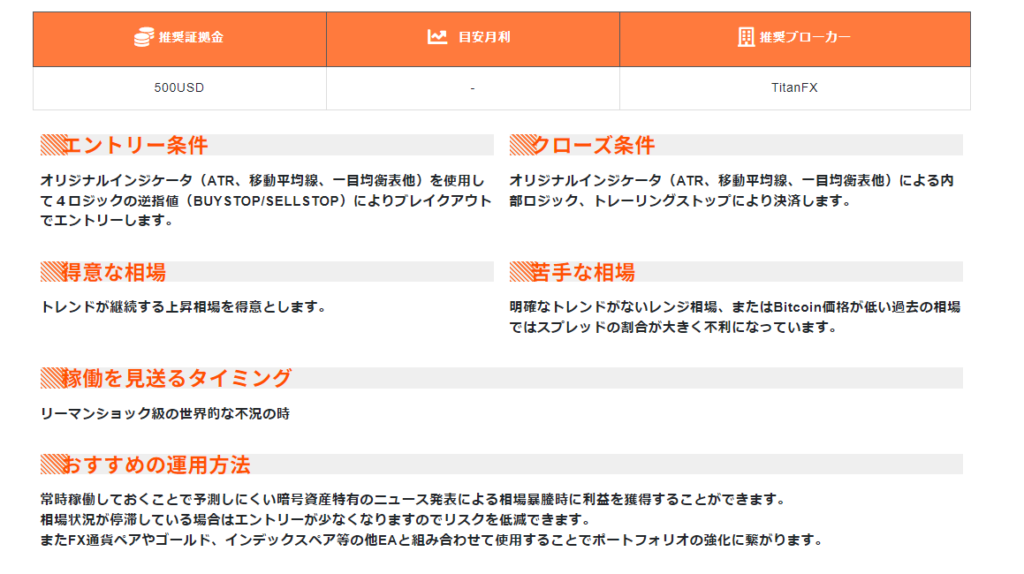The image size is (1024, 574).
Task: Select the 推奨証拠金 header label
Action: click(x=191, y=37)
